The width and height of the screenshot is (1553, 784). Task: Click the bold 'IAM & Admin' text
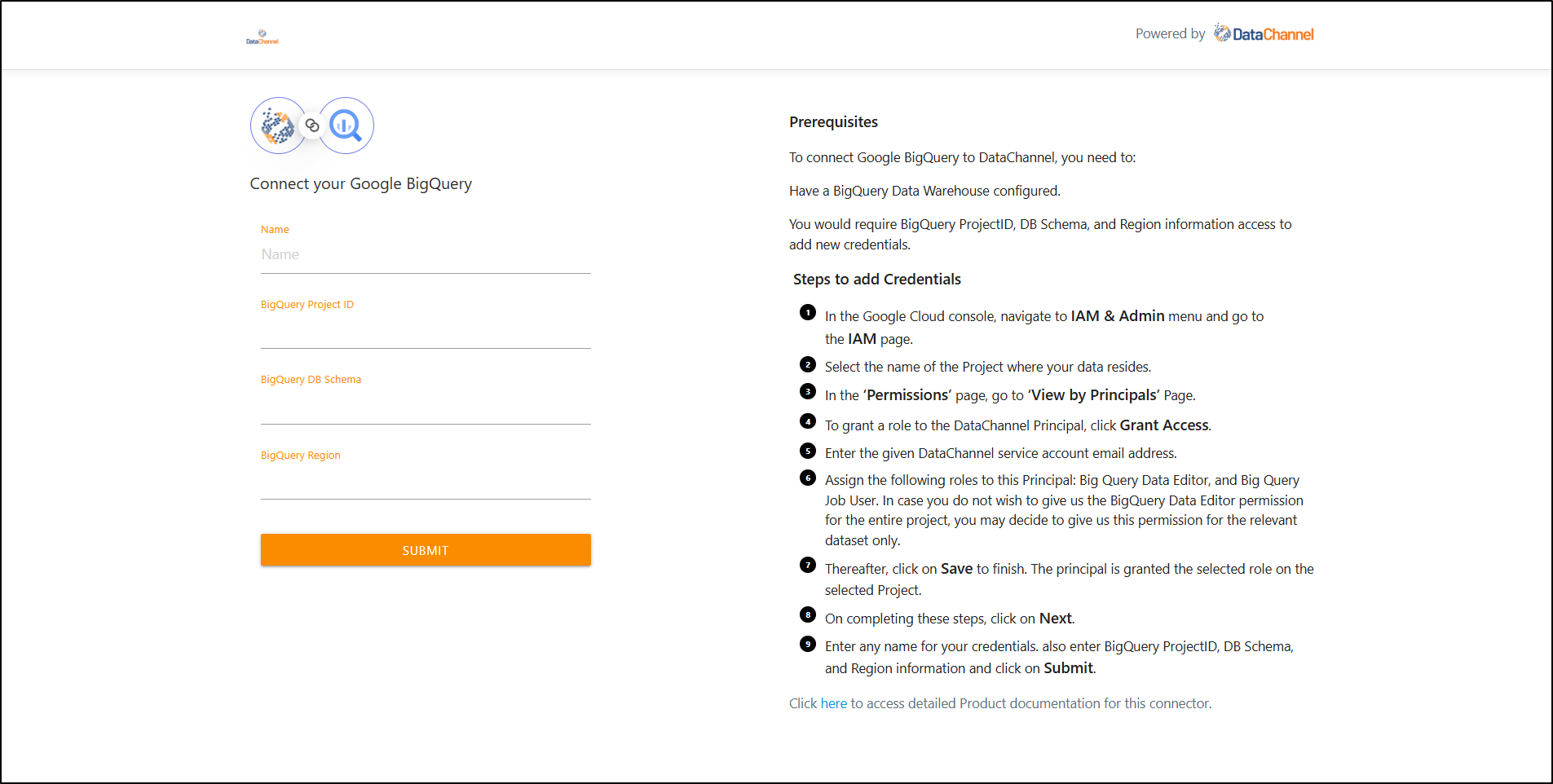coord(1118,316)
